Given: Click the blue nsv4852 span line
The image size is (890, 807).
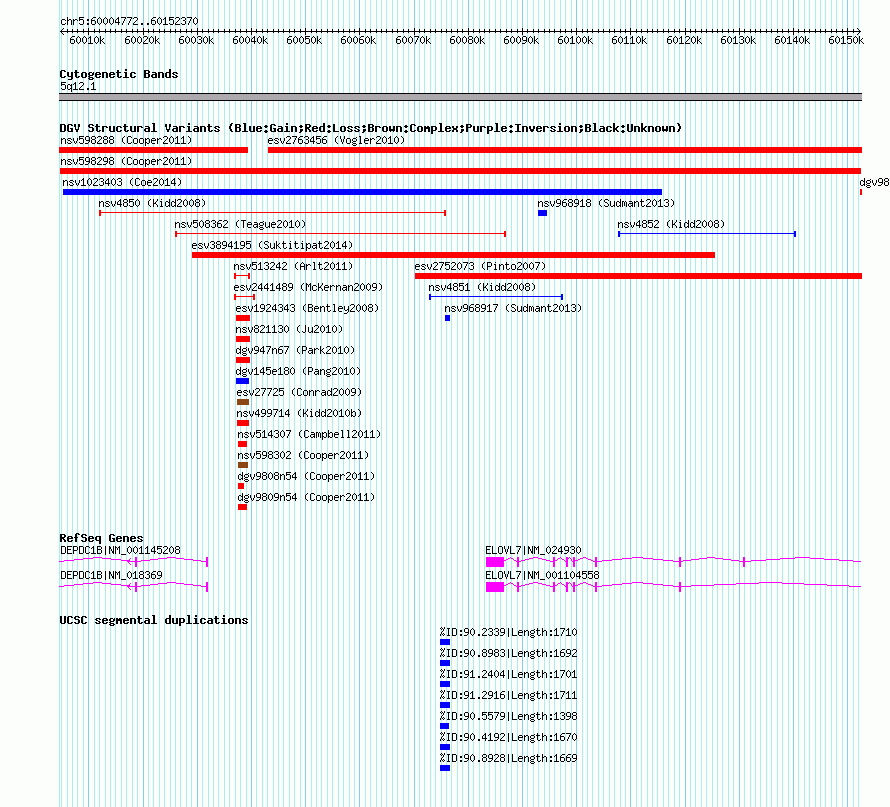Looking at the screenshot, I should (707, 234).
